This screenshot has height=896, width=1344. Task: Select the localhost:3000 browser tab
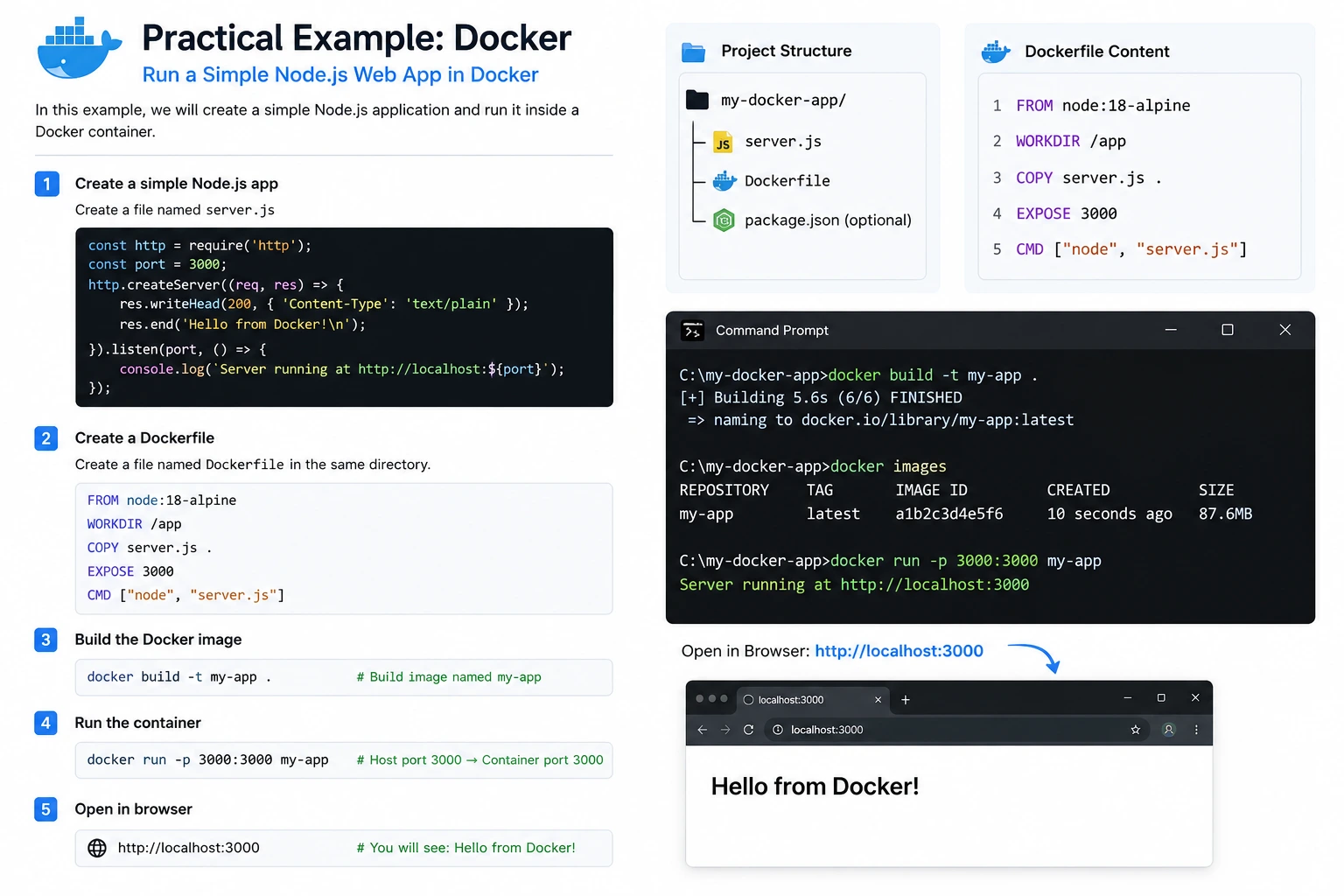click(x=813, y=700)
